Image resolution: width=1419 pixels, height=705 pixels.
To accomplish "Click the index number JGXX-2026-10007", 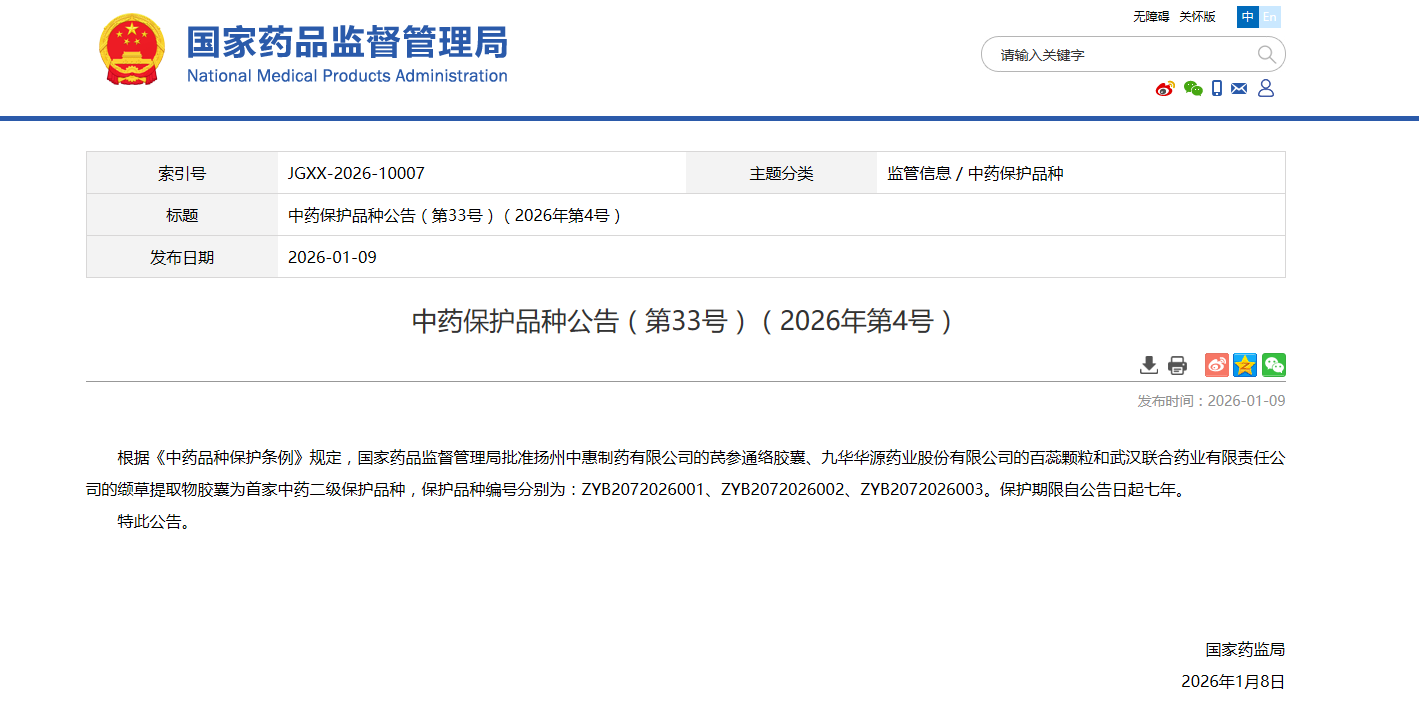I will point(356,174).
